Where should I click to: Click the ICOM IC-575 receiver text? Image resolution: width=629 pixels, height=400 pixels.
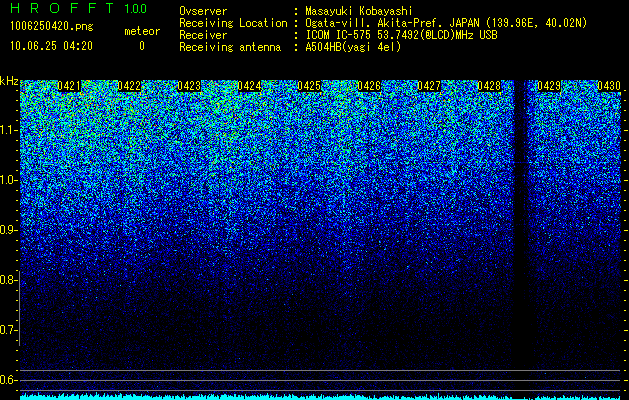coord(401,35)
